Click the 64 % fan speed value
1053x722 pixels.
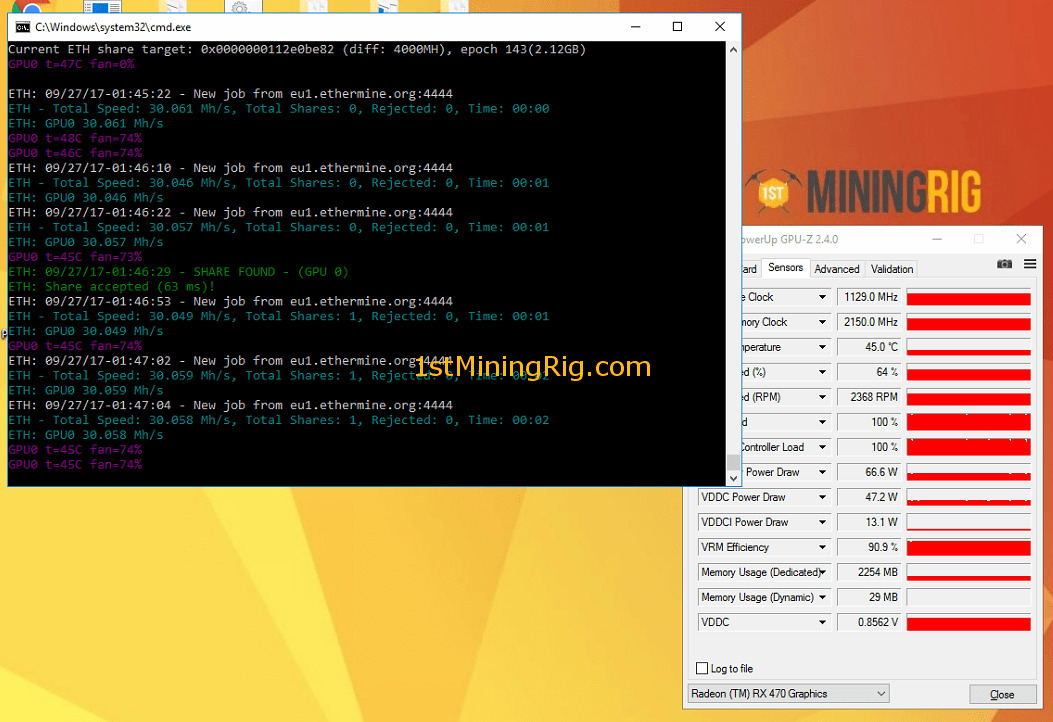869,372
